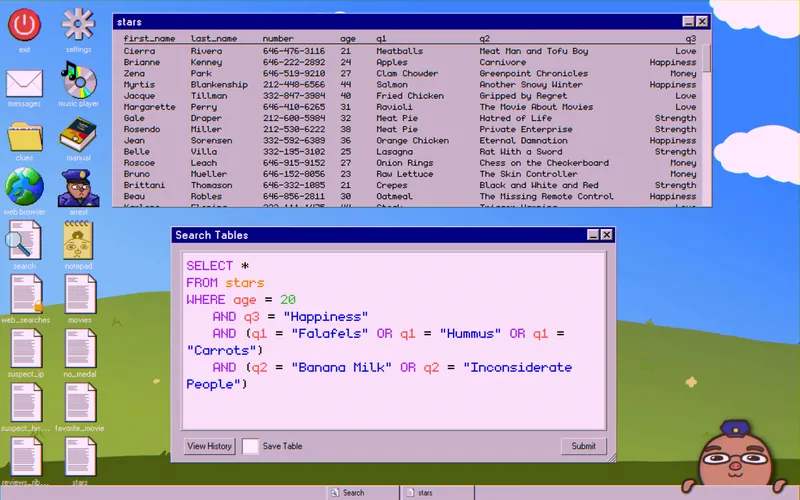Open the settings gear icon
Image resolution: width=800 pixels, height=500 pixels.
(x=78, y=24)
